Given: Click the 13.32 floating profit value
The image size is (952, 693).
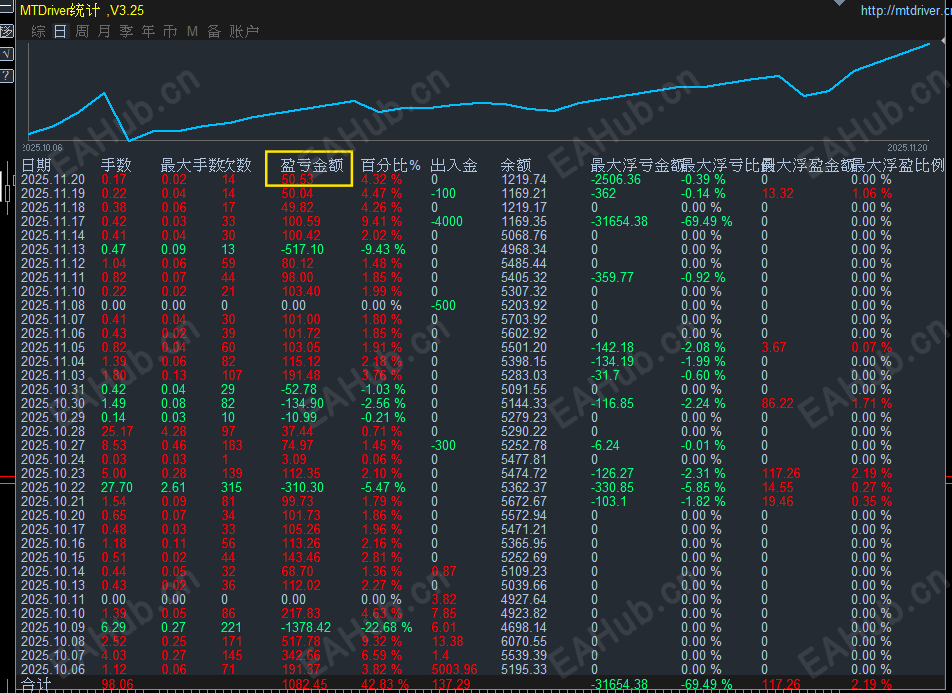Looking at the screenshot, I should point(778,194).
